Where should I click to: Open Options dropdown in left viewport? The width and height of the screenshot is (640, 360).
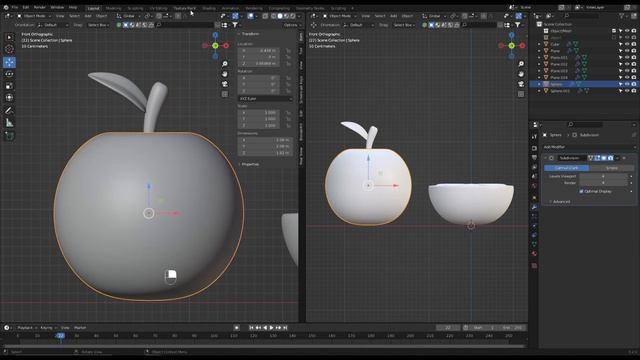291,25
